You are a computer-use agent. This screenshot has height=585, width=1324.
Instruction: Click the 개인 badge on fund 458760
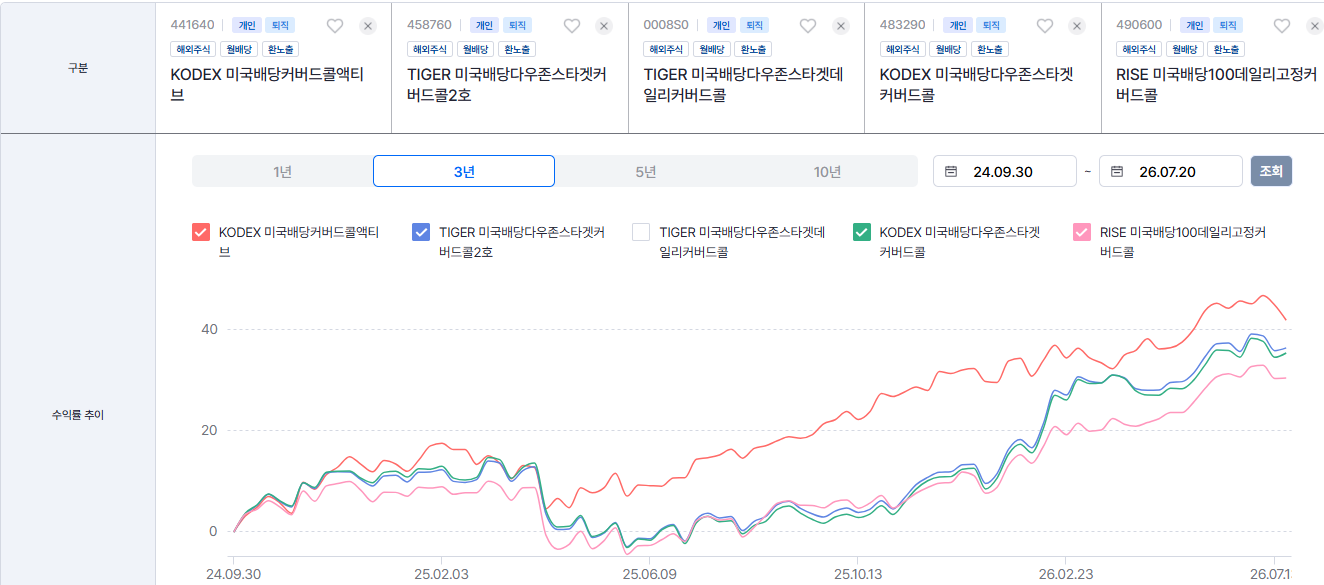(x=484, y=25)
